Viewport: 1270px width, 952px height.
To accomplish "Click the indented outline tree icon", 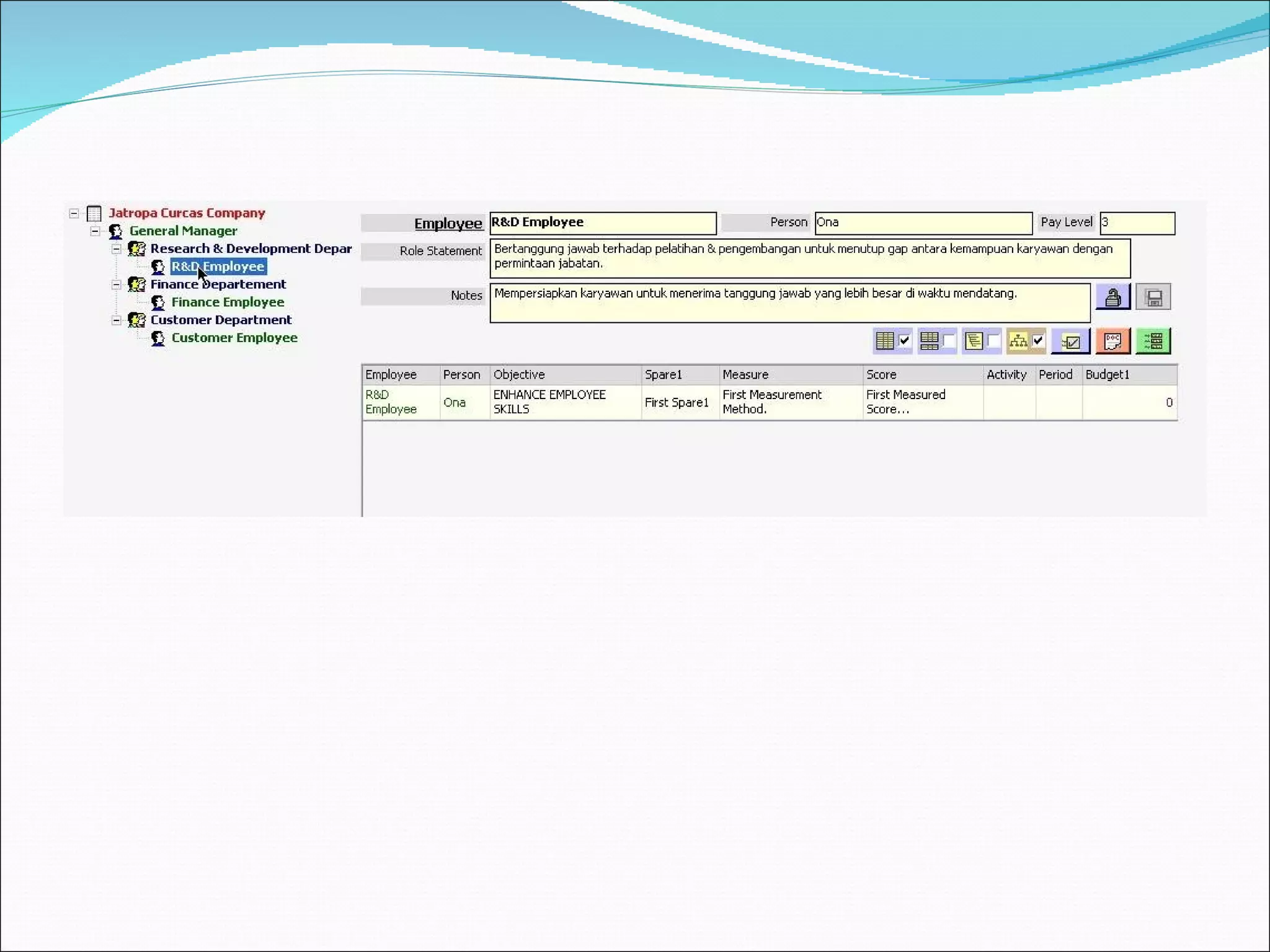I will pos(974,341).
